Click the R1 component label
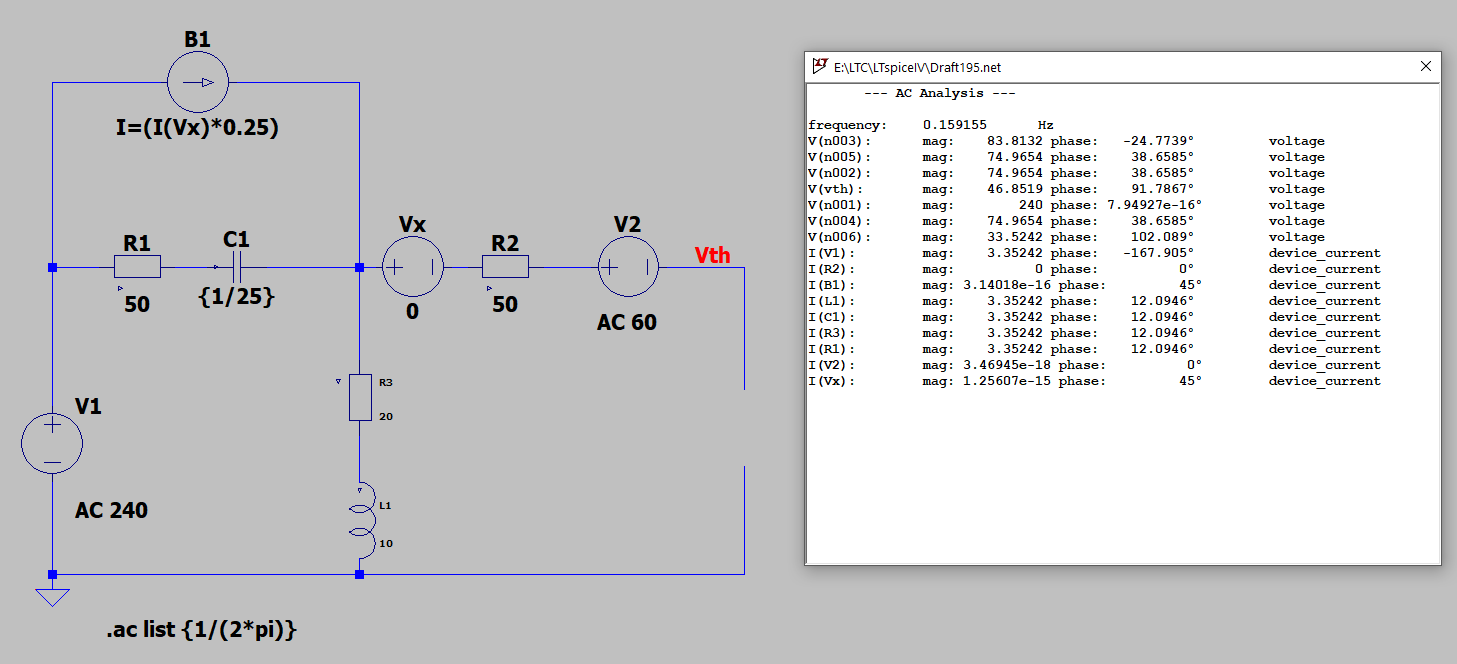 point(137,243)
